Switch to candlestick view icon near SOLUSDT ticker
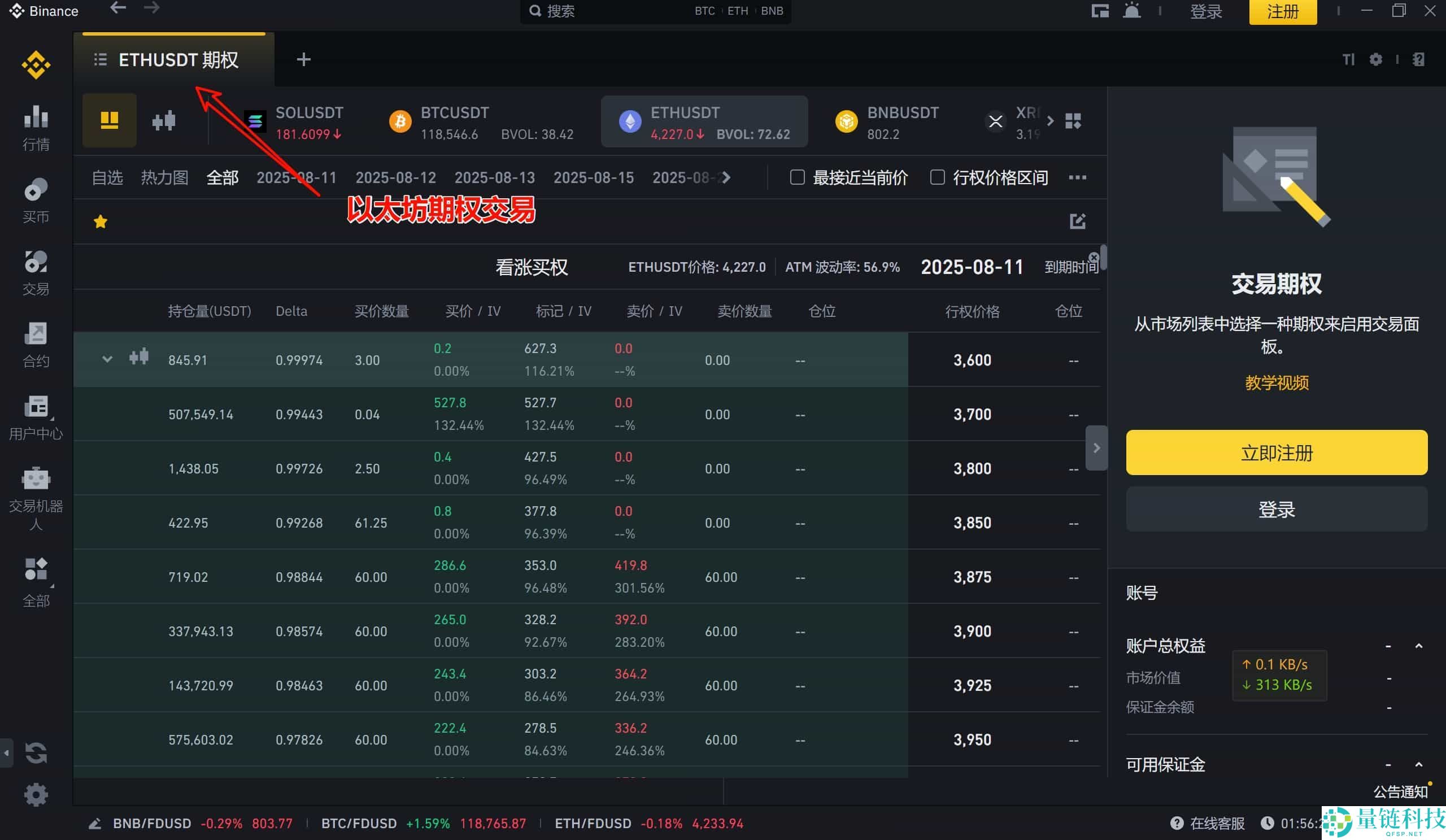 click(x=164, y=120)
